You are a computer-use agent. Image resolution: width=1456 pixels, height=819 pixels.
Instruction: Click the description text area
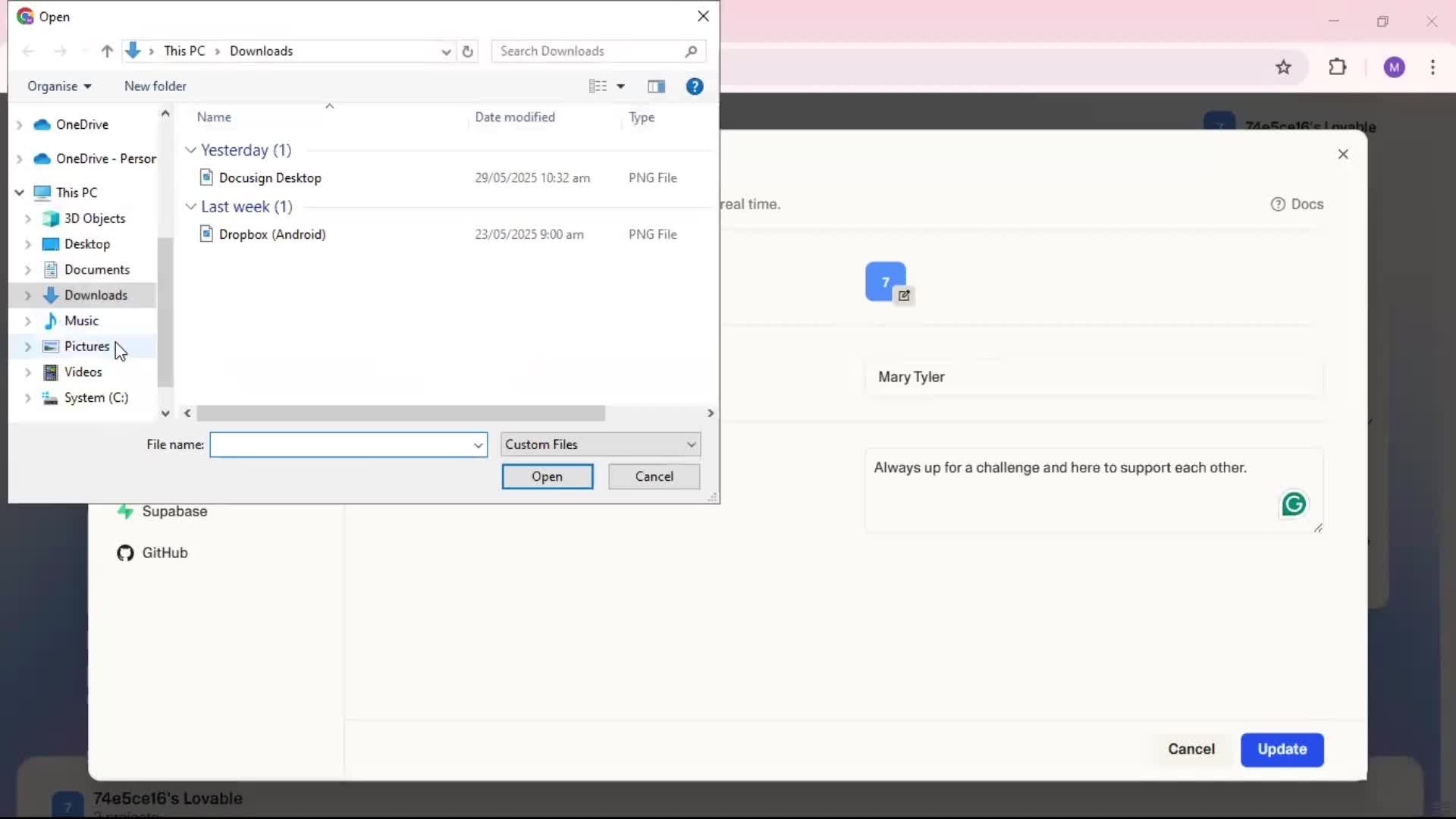(1094, 490)
